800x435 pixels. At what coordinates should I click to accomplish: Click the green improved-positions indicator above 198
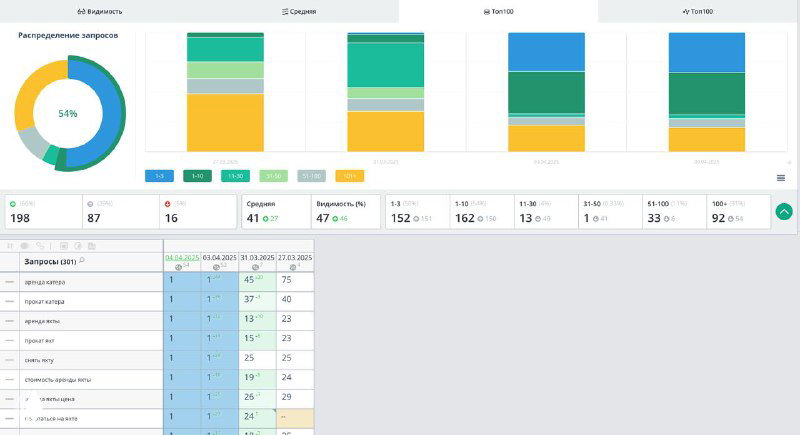coord(13,204)
